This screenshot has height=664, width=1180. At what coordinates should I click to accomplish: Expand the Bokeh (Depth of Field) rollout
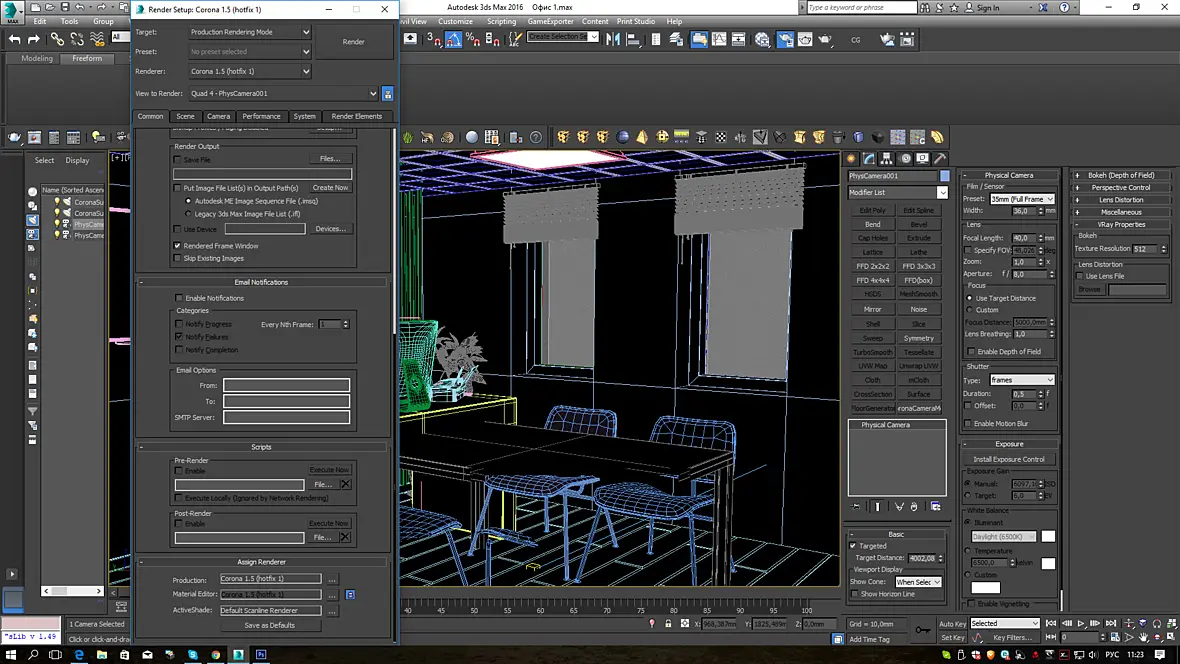1121,175
